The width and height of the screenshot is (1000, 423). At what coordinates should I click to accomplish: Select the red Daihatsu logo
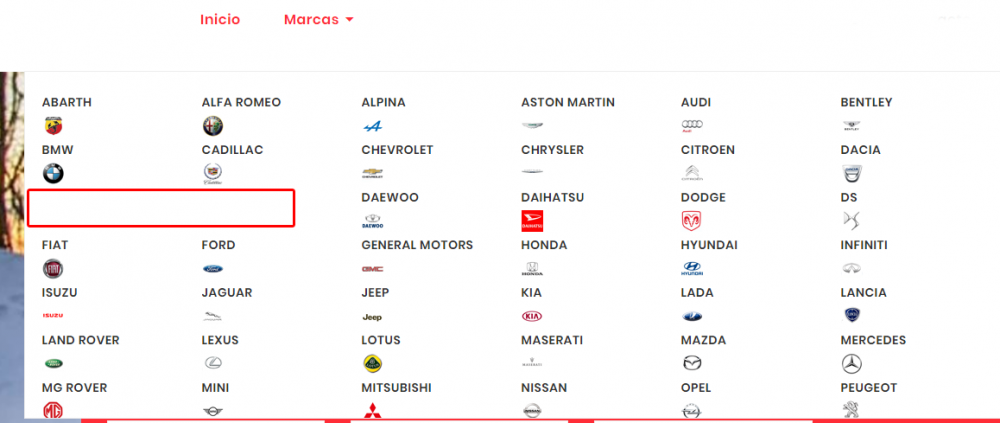pyautogui.click(x=532, y=221)
